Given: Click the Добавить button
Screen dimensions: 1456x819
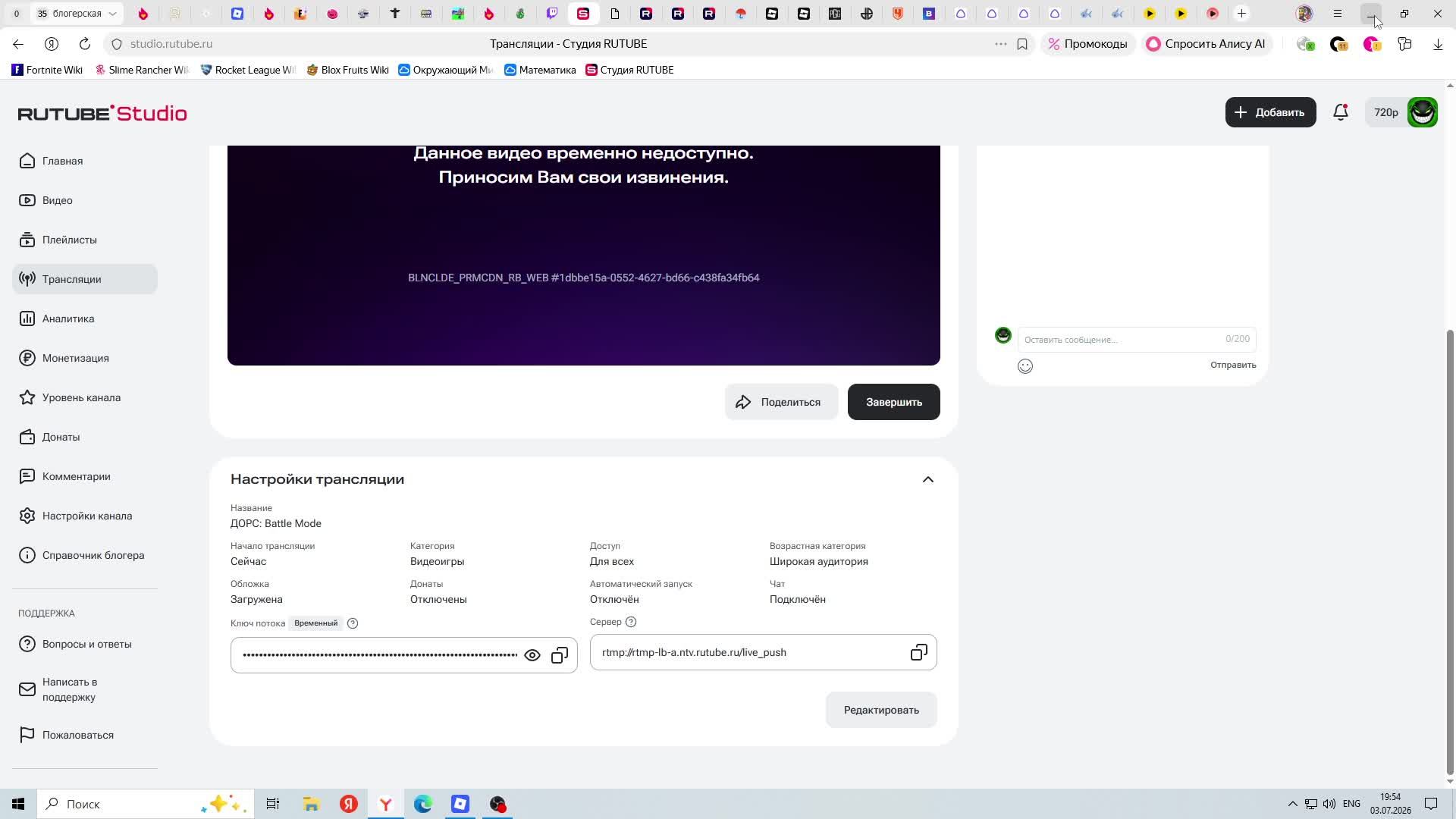Looking at the screenshot, I should coord(1271,112).
